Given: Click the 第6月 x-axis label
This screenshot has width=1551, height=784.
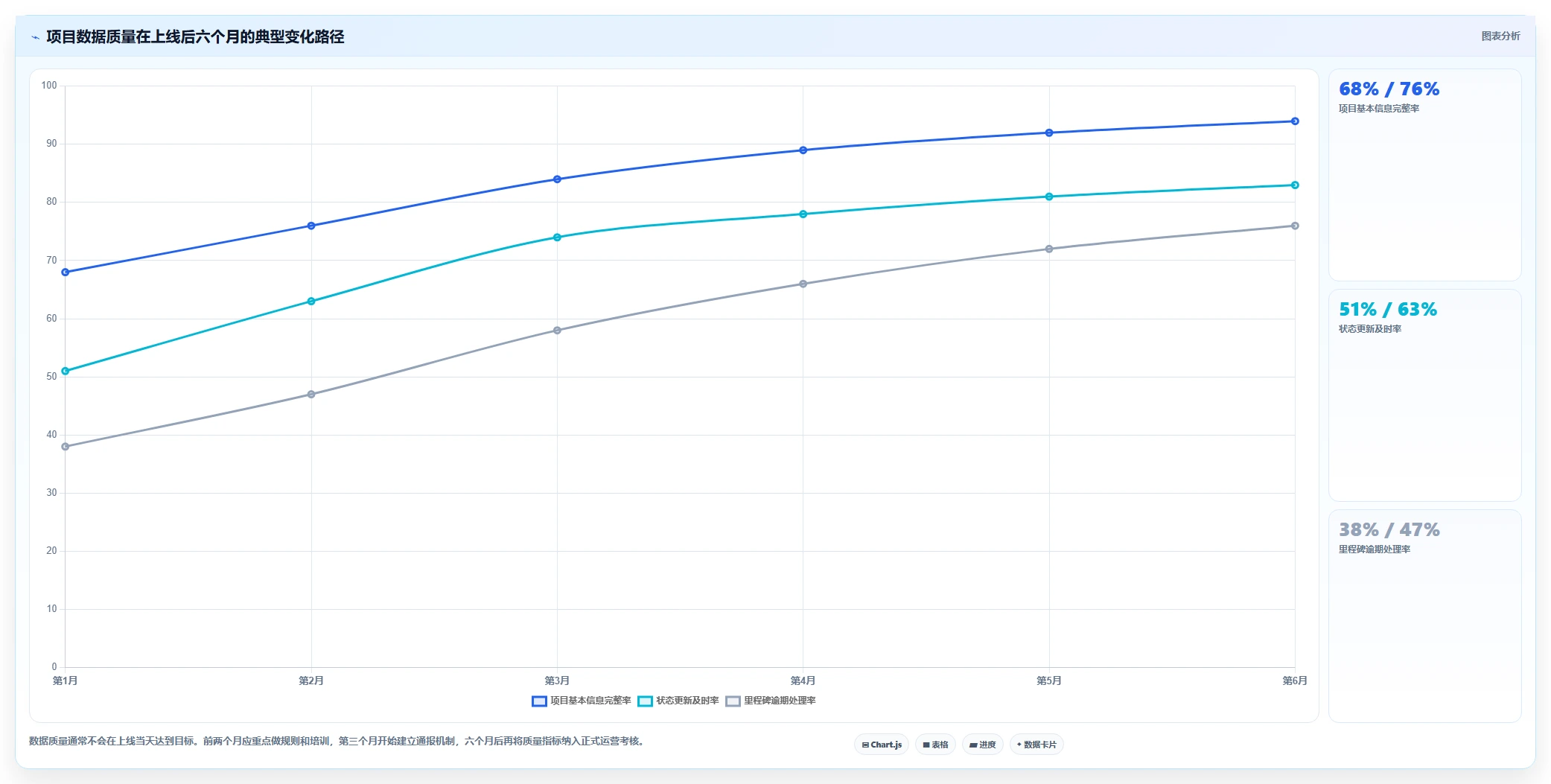Looking at the screenshot, I should tap(1295, 681).
